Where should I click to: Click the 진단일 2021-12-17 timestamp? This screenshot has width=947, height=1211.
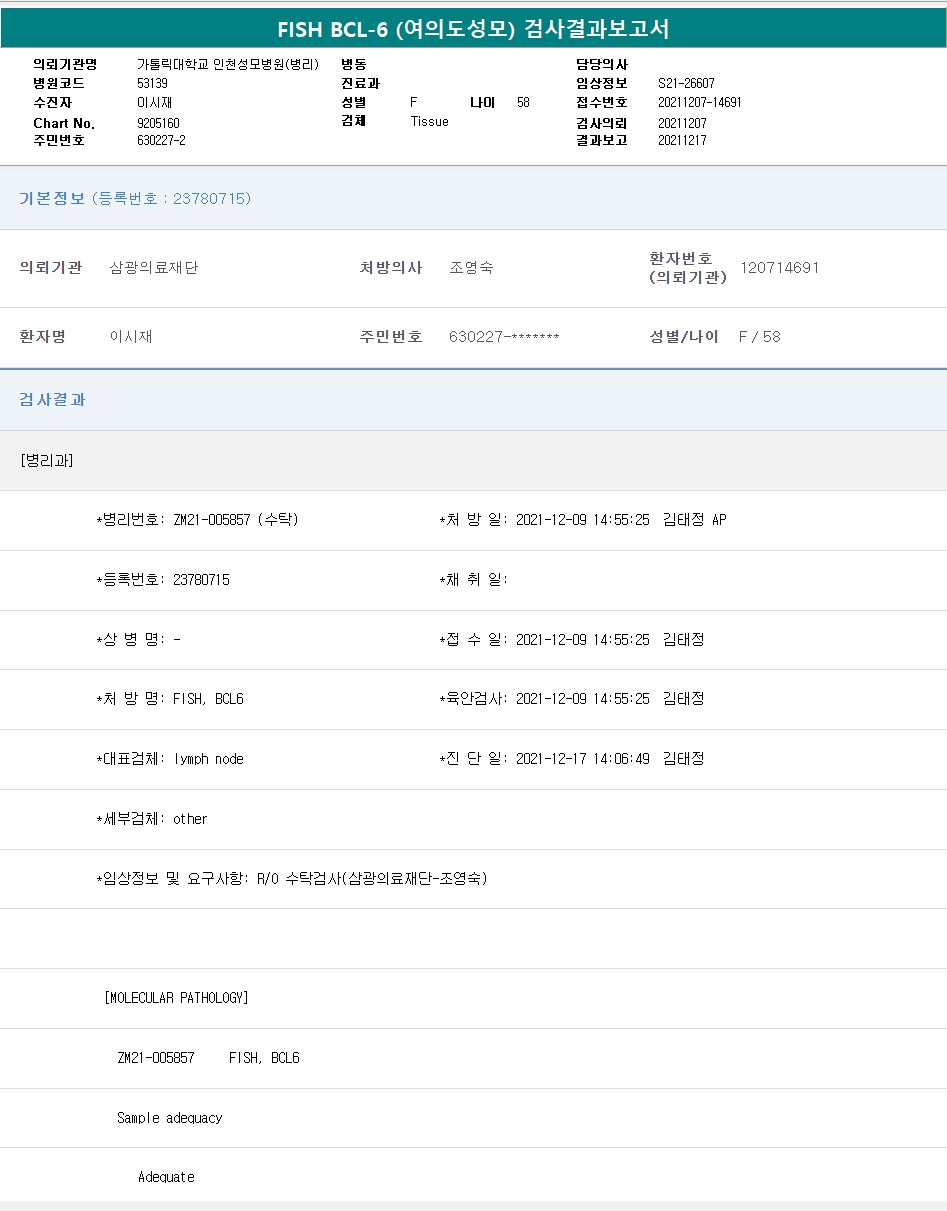(582, 759)
